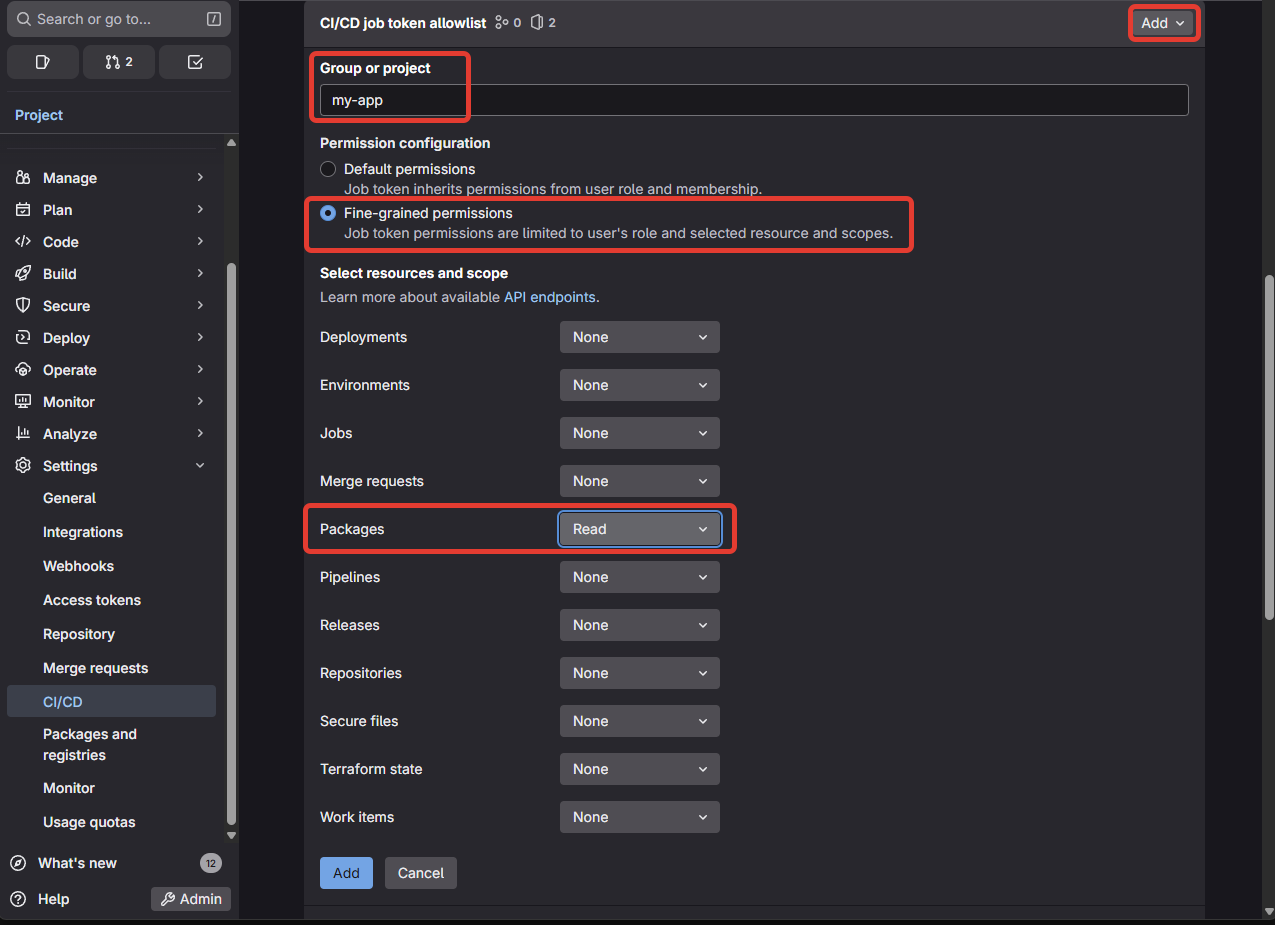The image size is (1275, 925).
Task: Open the Webhooks settings page
Action: coord(78,565)
